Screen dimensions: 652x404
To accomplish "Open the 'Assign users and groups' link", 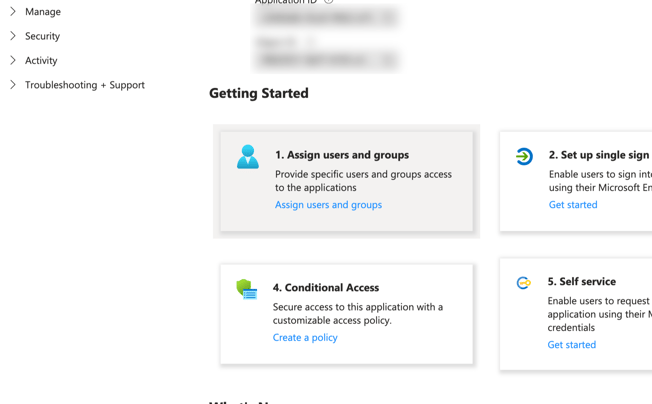I will (x=328, y=205).
